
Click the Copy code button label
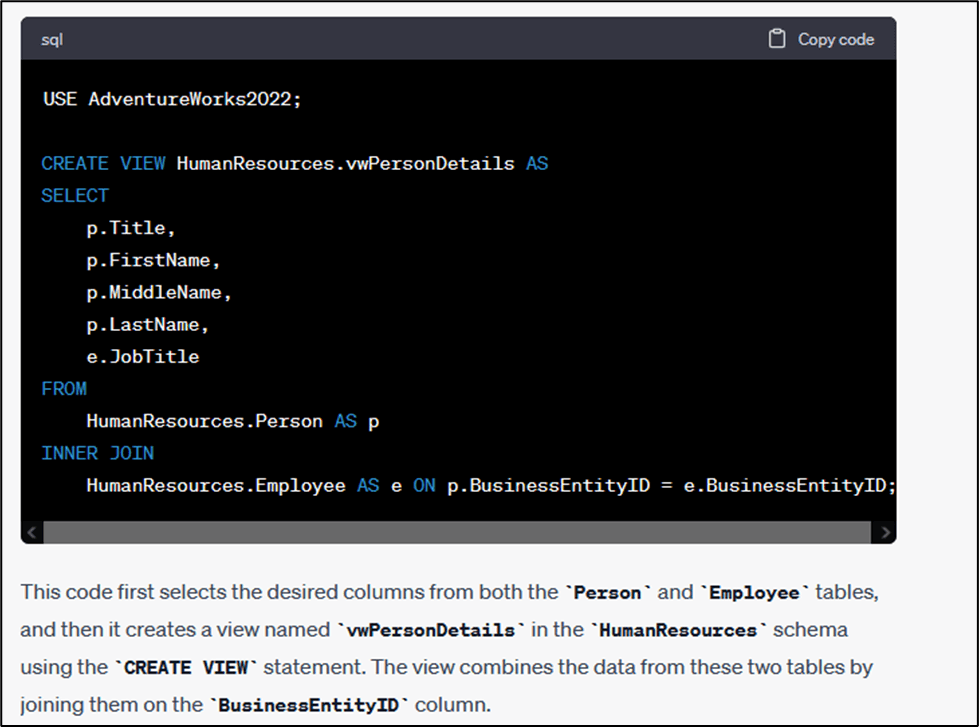pyautogui.click(x=835, y=39)
